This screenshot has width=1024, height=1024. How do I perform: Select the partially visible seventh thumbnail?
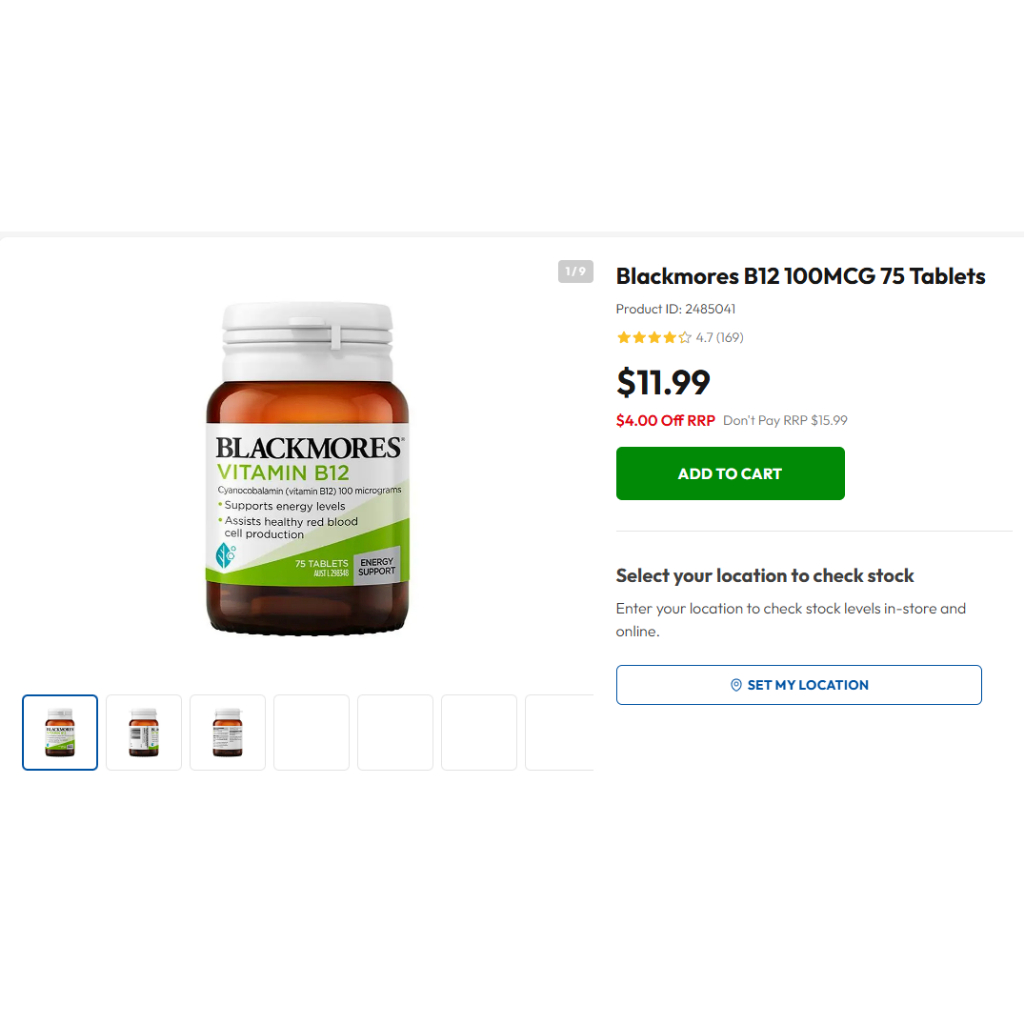pyautogui.click(x=560, y=732)
